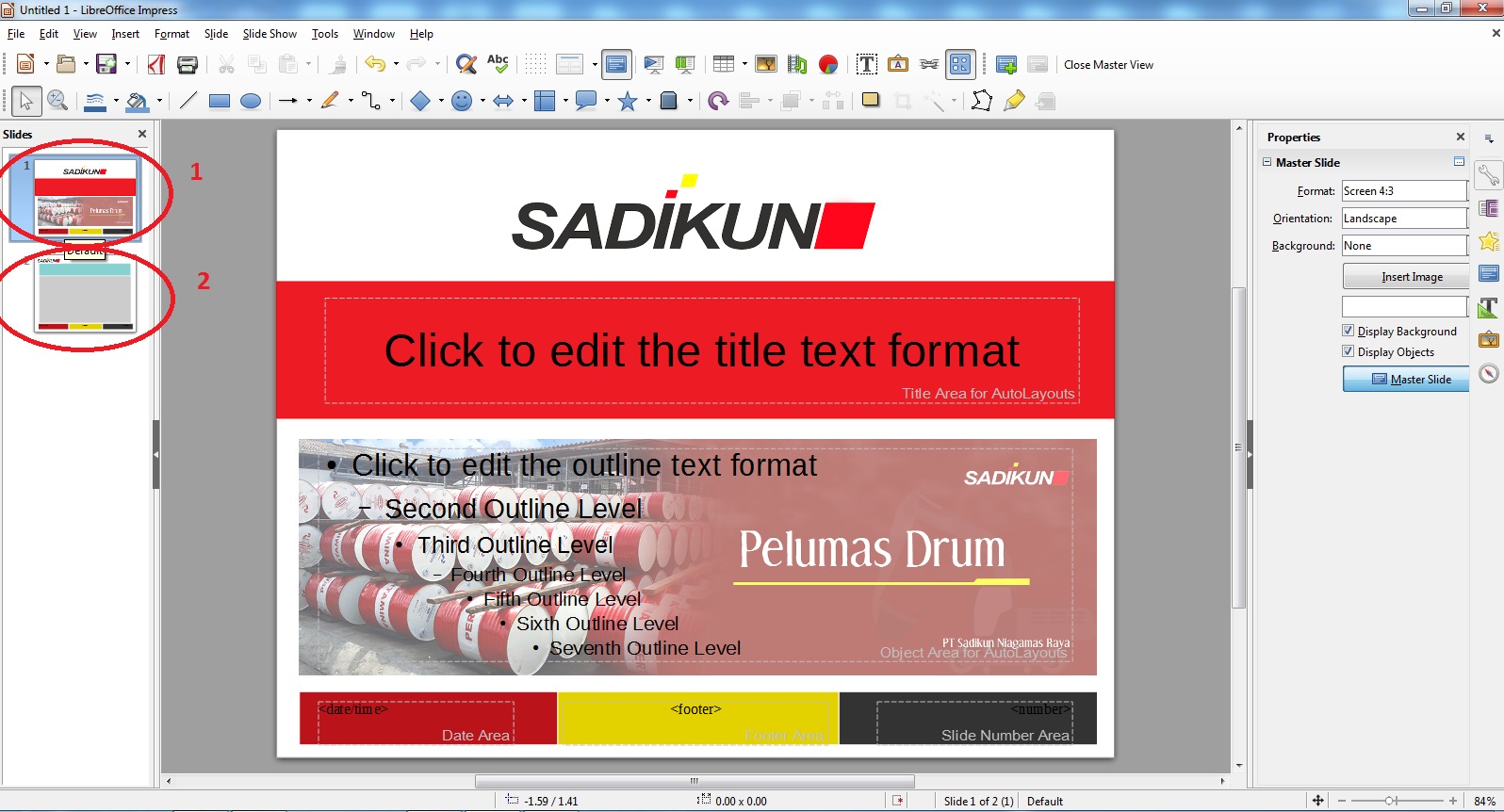Image resolution: width=1504 pixels, height=812 pixels.
Task: Start slideshow from first slide
Action: [x=653, y=64]
